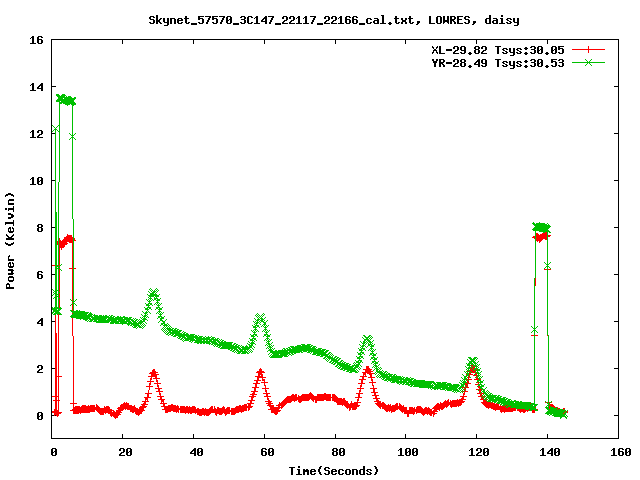Click the y-axis tick label 16
The height and width of the screenshot is (480, 640).
click(36, 40)
